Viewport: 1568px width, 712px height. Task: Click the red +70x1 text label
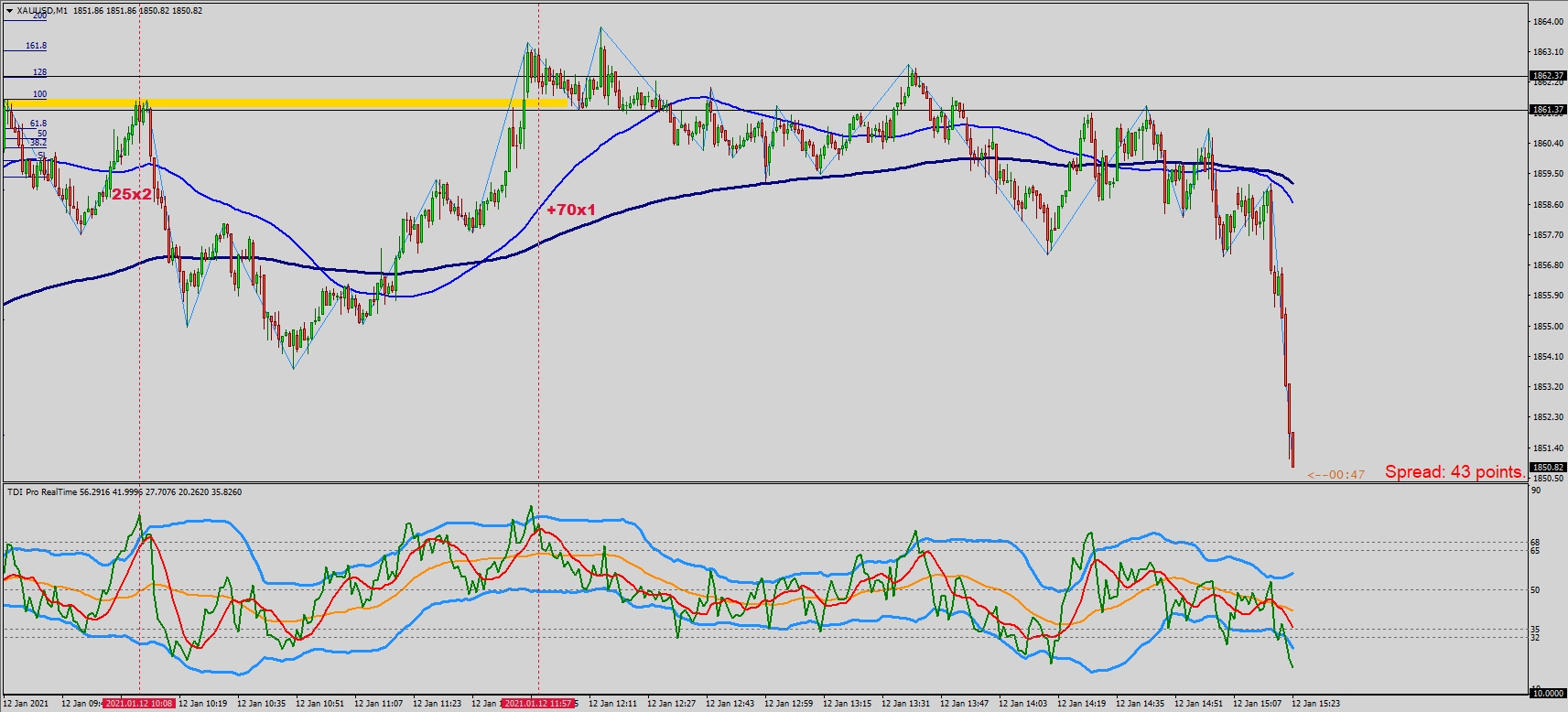tap(570, 210)
